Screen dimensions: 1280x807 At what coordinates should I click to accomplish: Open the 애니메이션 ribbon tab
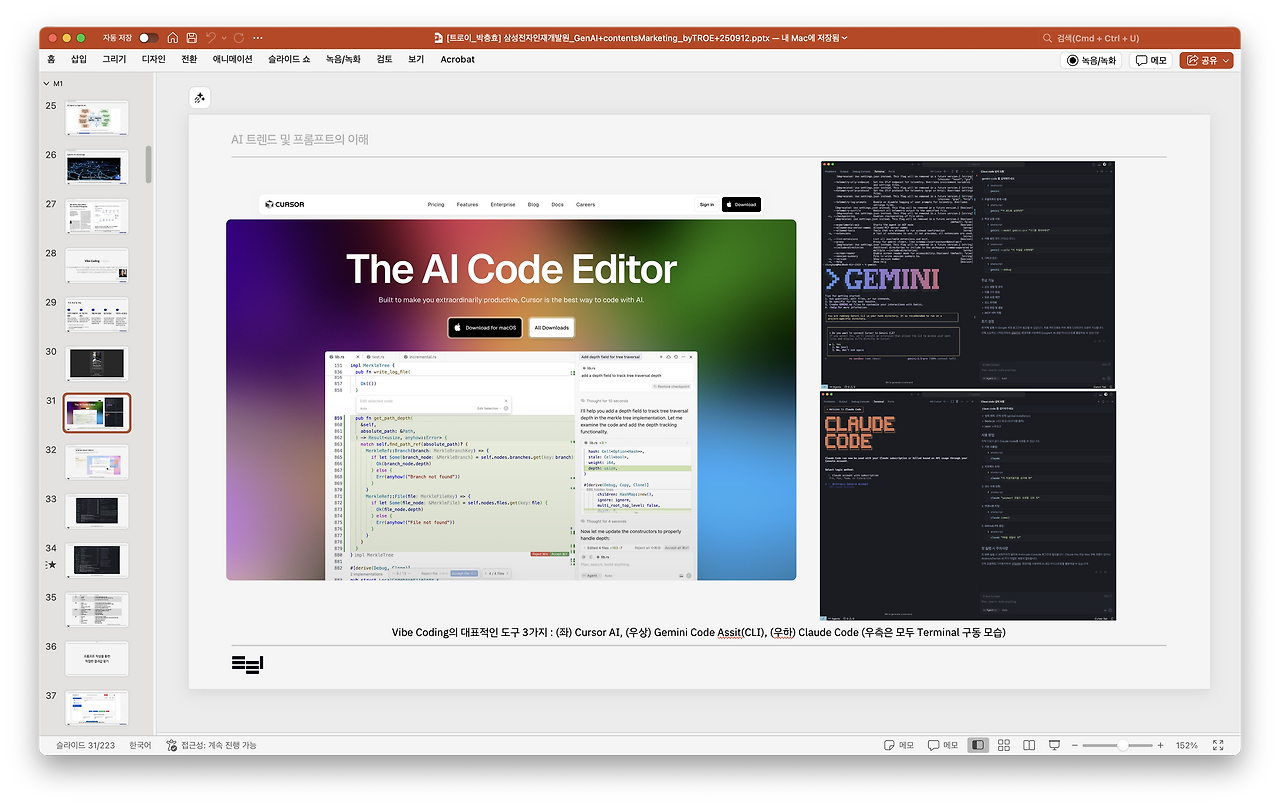pos(233,60)
